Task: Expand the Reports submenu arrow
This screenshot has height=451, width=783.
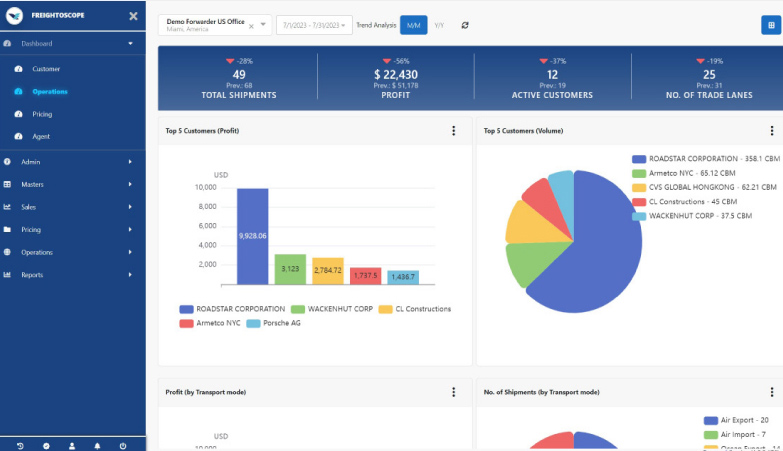Action: pyautogui.click(x=130, y=275)
